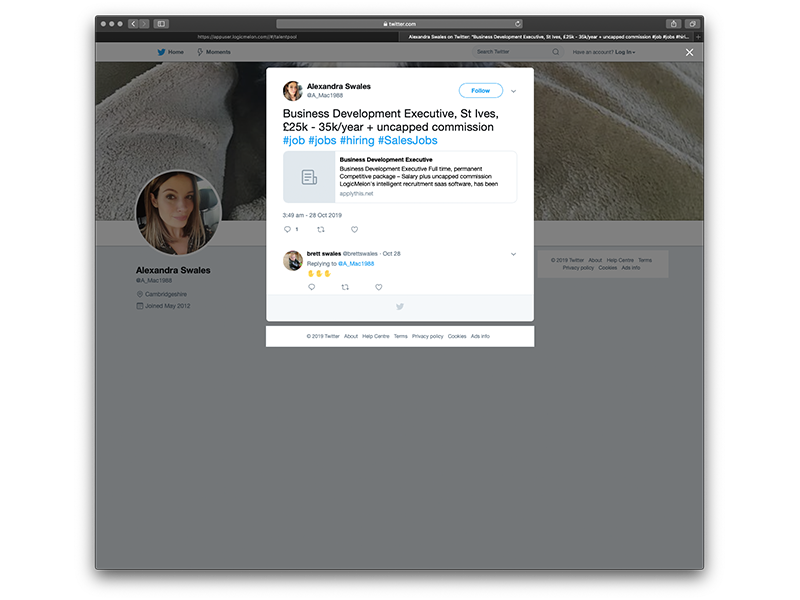Click the Help Centre link in the right sidebar
The image size is (800, 600).
pos(620,260)
